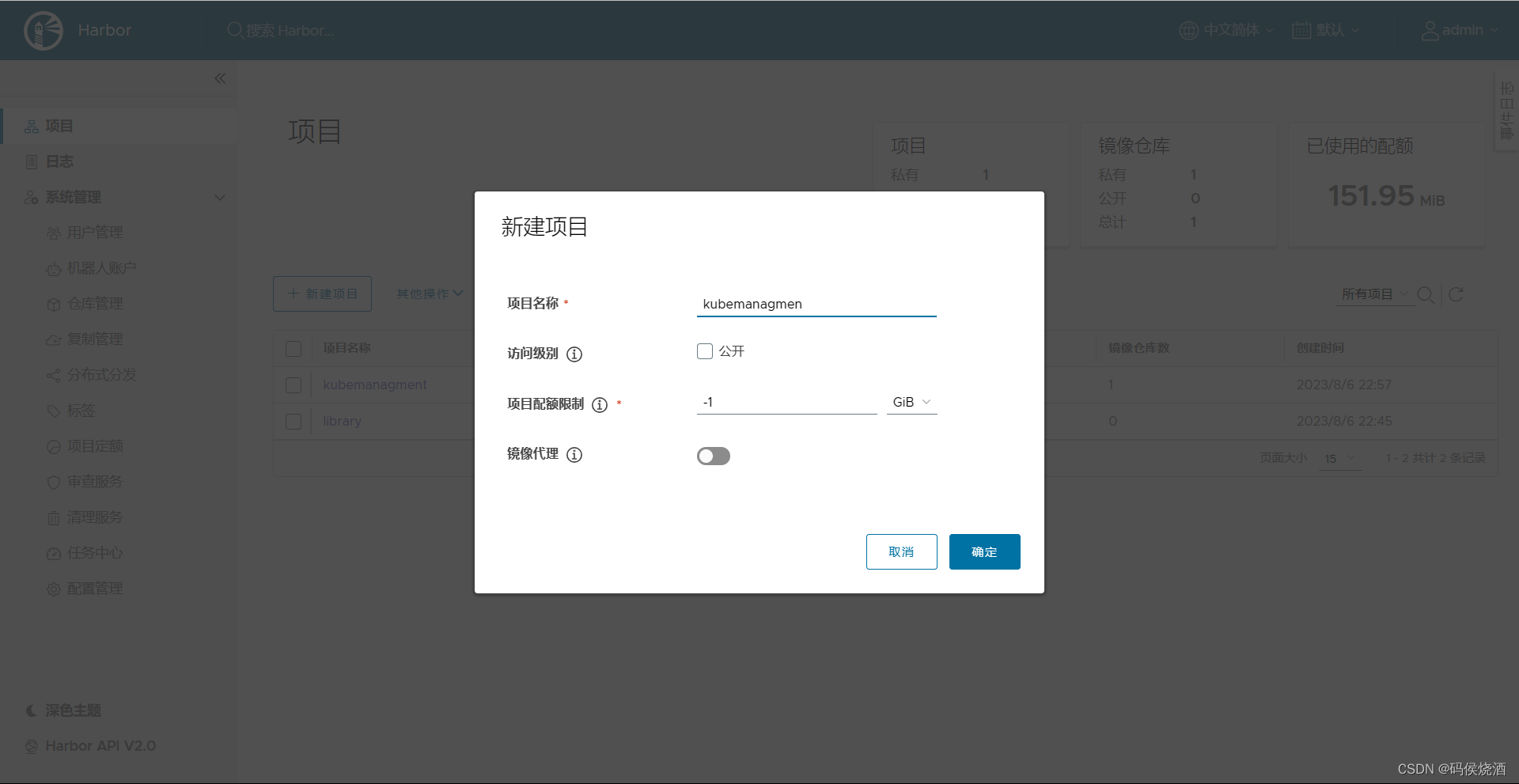Open 项目 in the sidebar
The image size is (1519, 784).
click(x=119, y=127)
